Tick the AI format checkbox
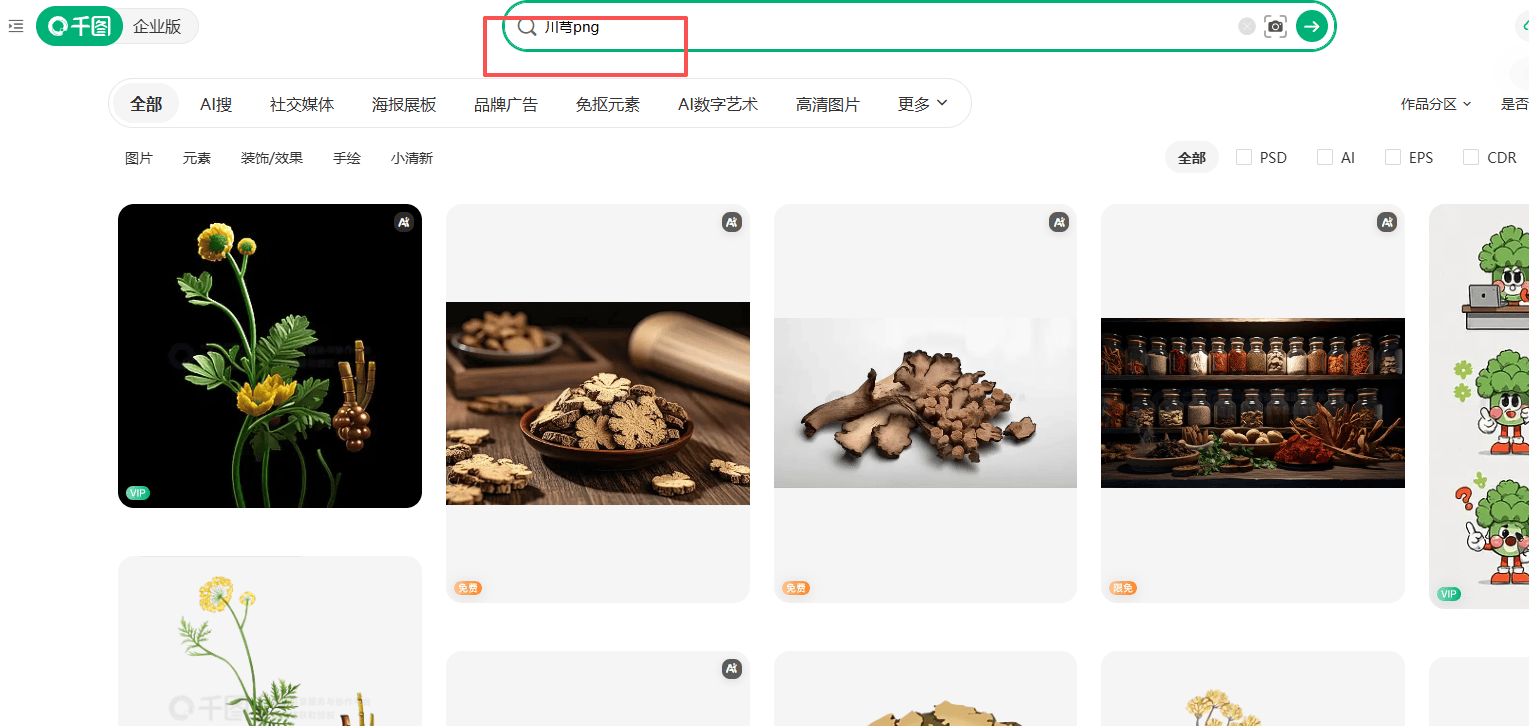 [x=1325, y=158]
